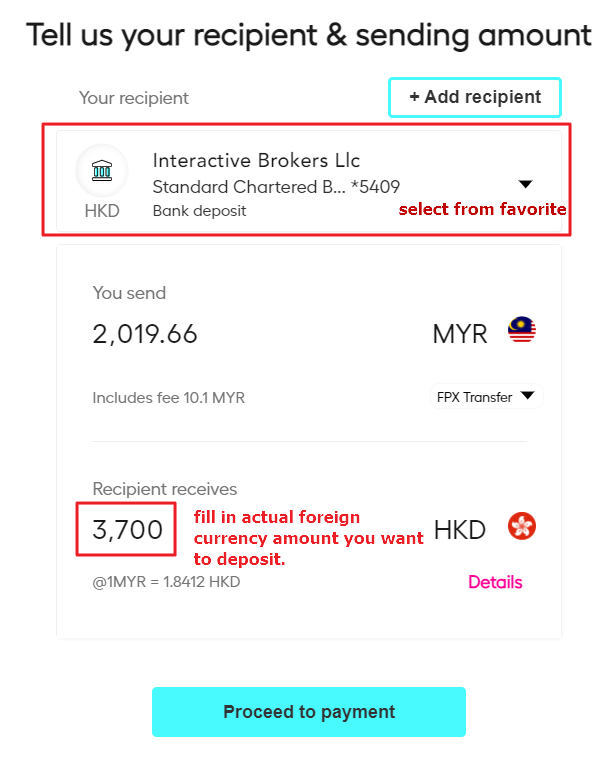The image size is (609, 764).
Task: Click the Hong Kong flag icon
Action: coord(522,526)
